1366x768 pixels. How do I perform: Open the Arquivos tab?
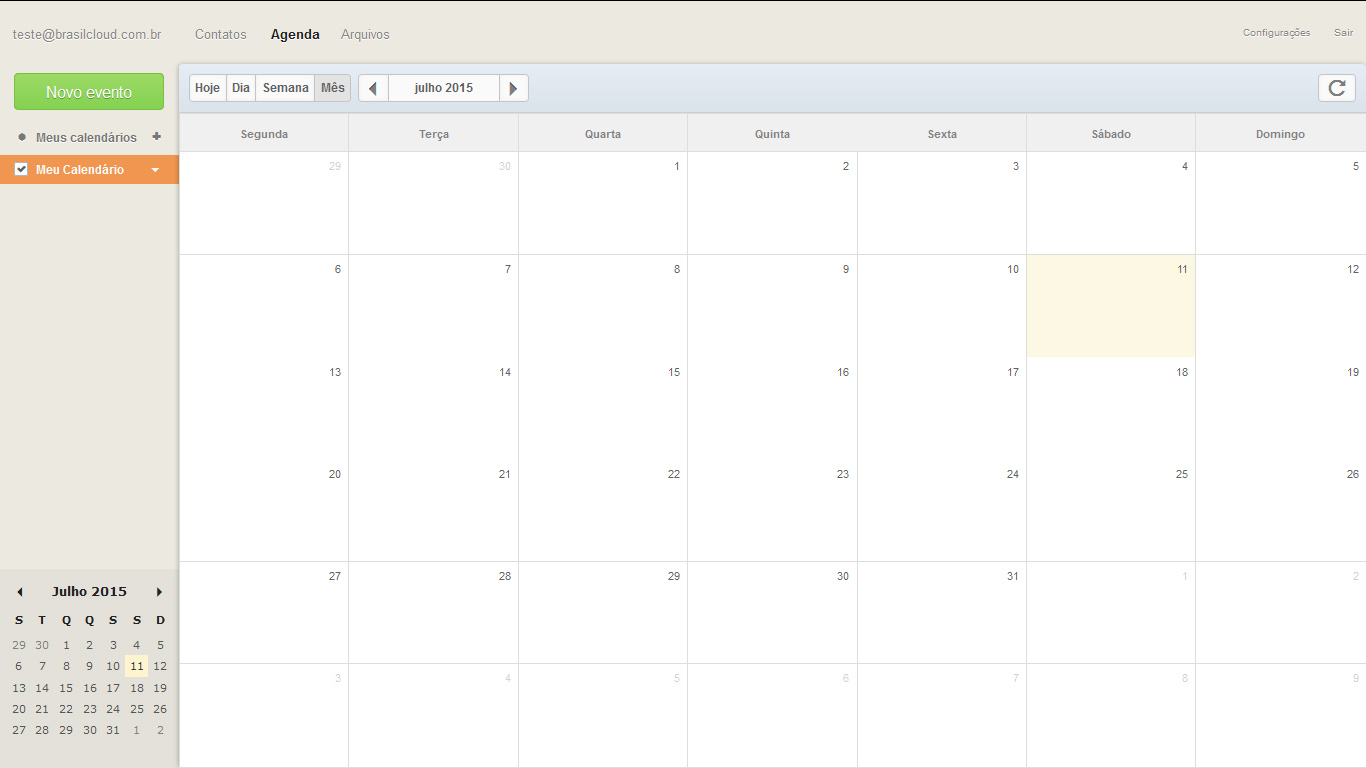365,34
